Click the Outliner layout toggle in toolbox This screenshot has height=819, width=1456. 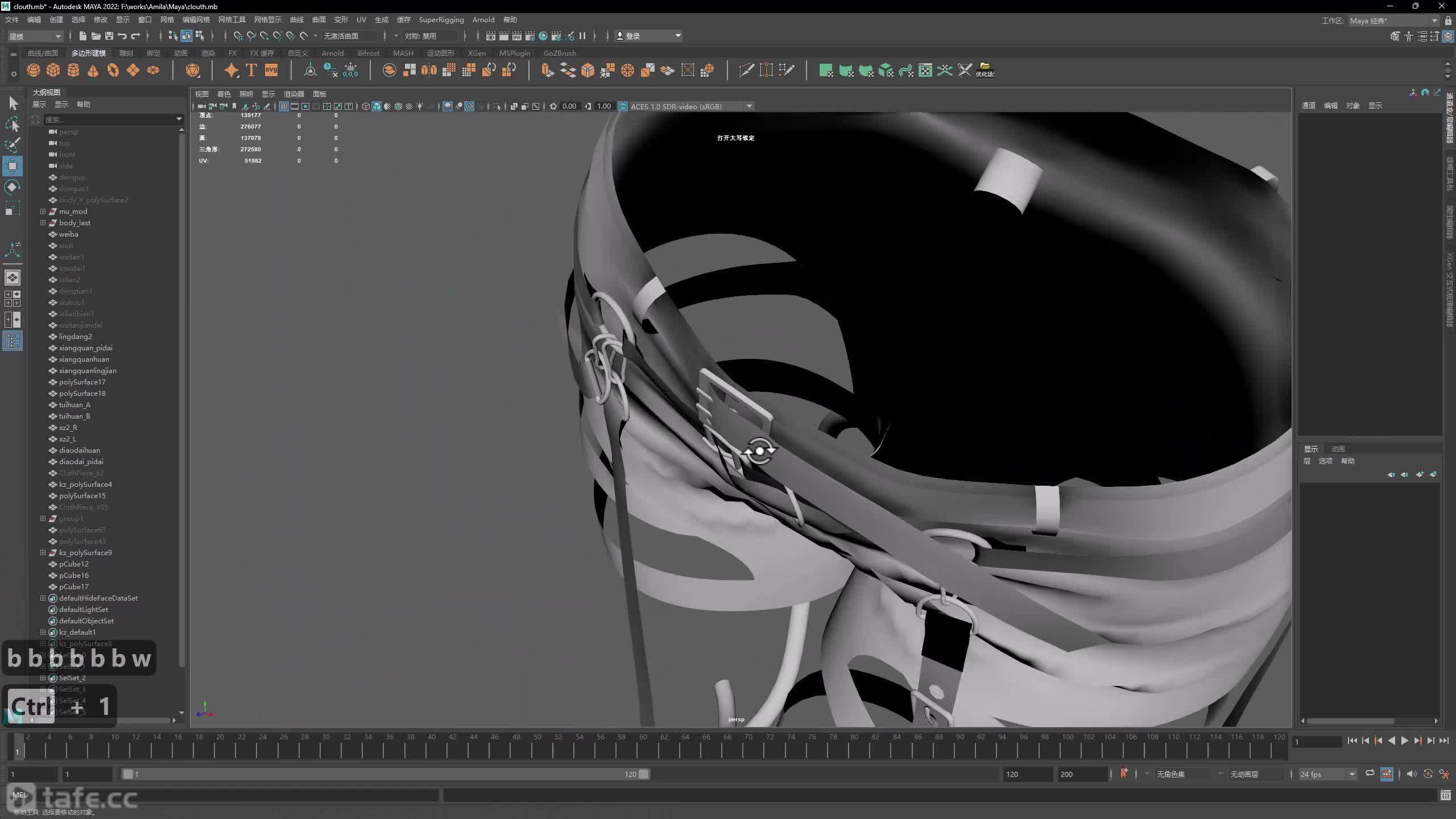13,341
